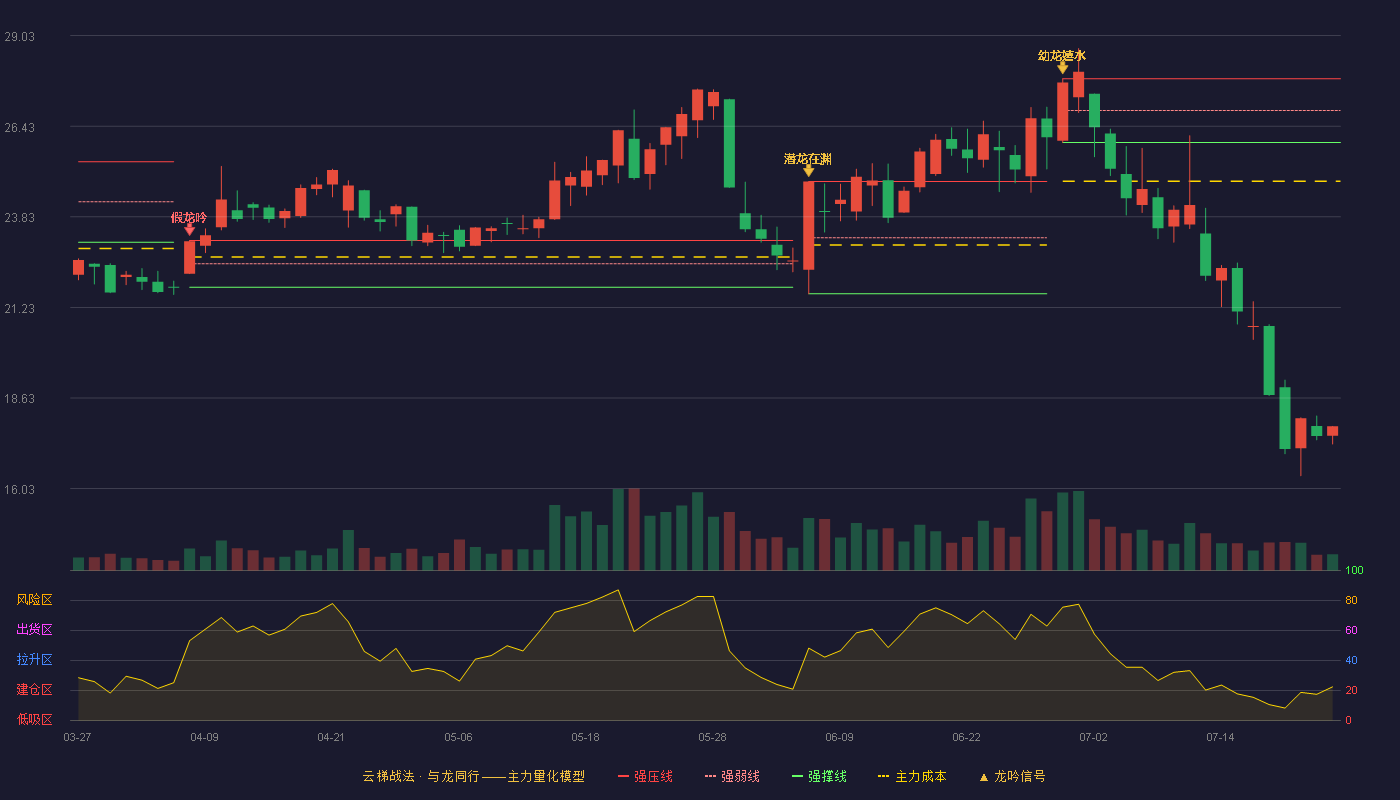Click the dotted pink icon beside 强弱线
Screen dimensions: 1400x800
(x=710, y=776)
